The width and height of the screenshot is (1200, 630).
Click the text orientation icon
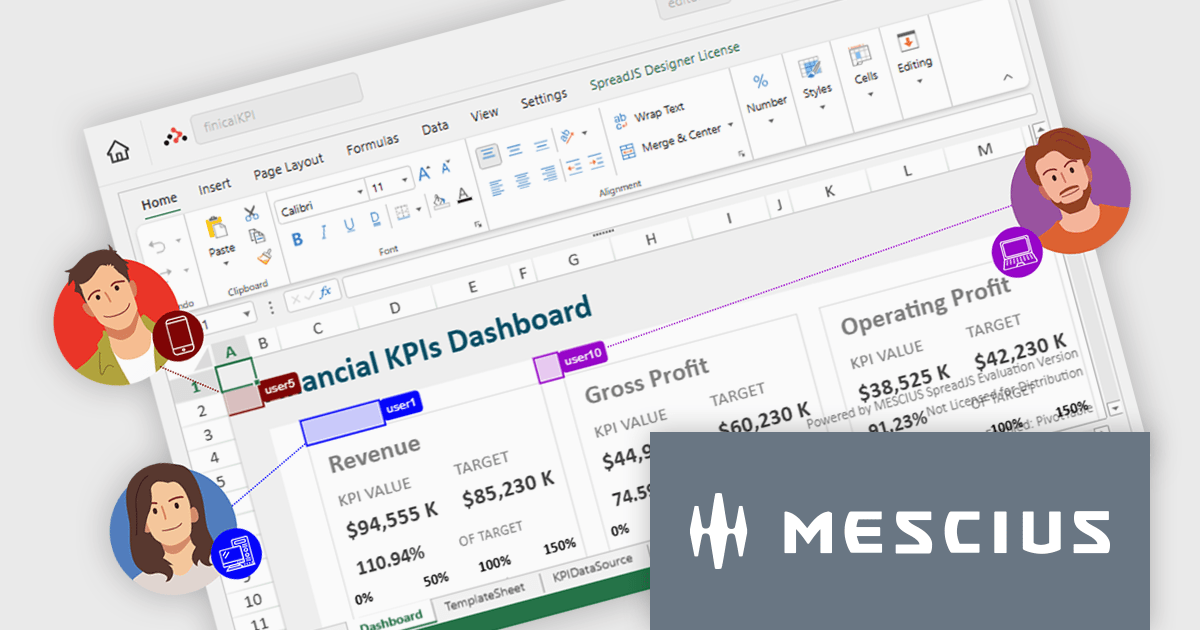[566, 136]
